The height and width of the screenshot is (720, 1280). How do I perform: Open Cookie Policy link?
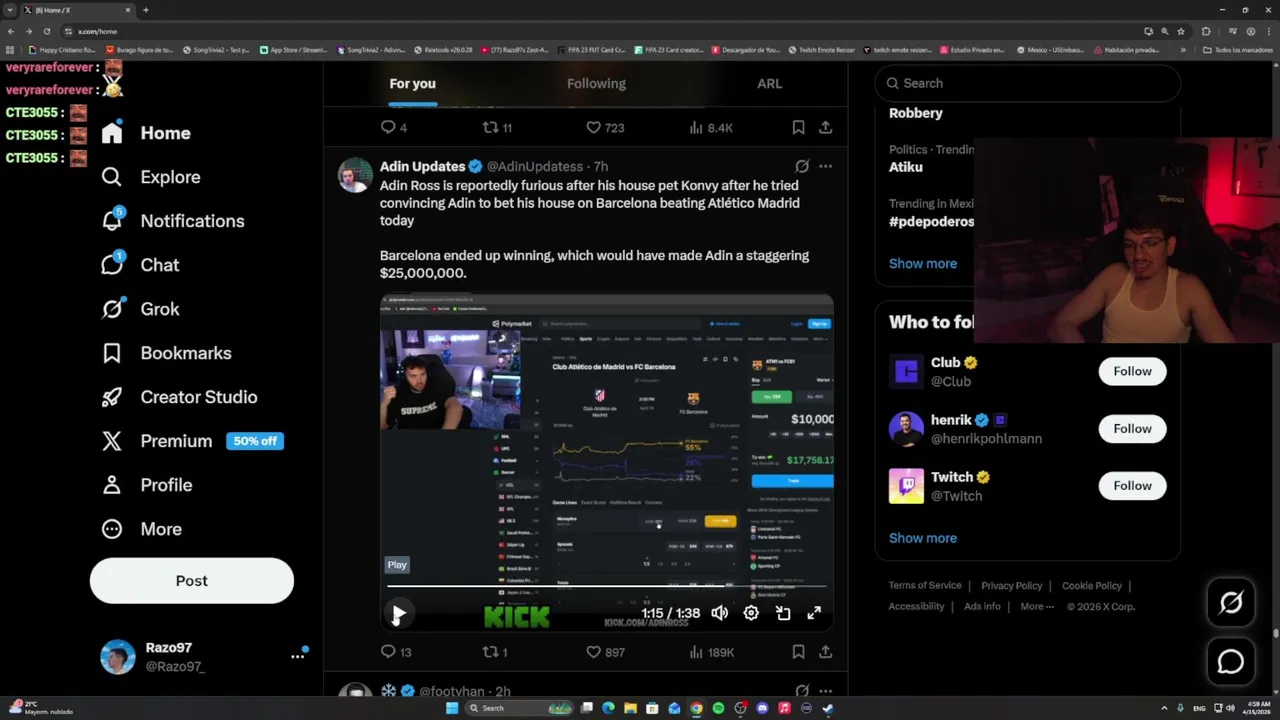[x=1092, y=586]
